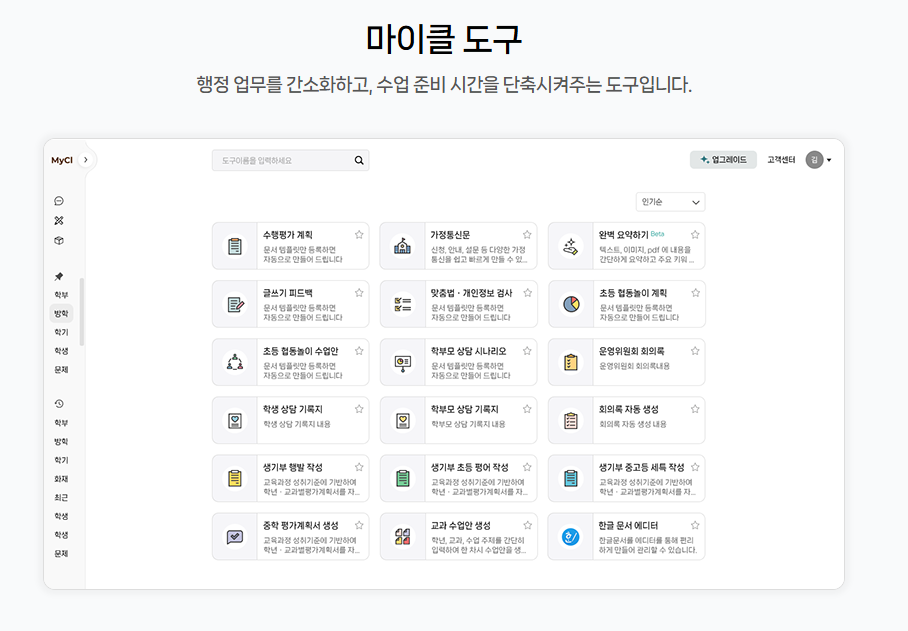The height and width of the screenshot is (631, 908).
Task: Click the 초등 협동놀이 계획 pie chart icon
Action: [571, 304]
